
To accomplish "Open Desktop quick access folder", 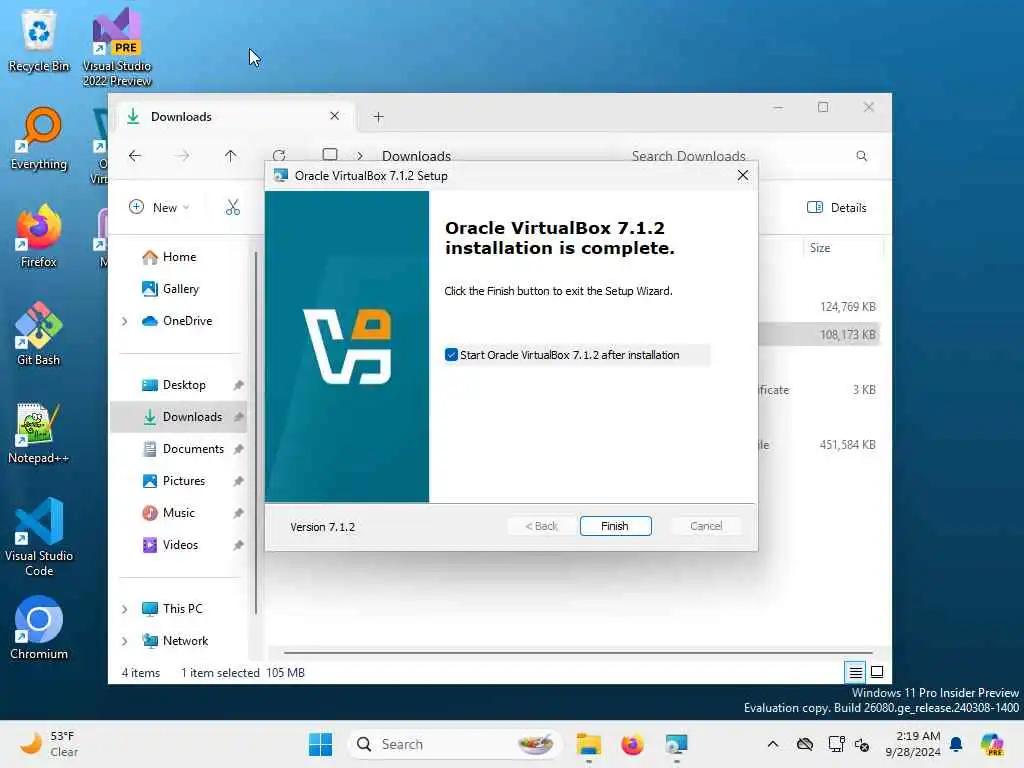I will pyautogui.click(x=183, y=385).
